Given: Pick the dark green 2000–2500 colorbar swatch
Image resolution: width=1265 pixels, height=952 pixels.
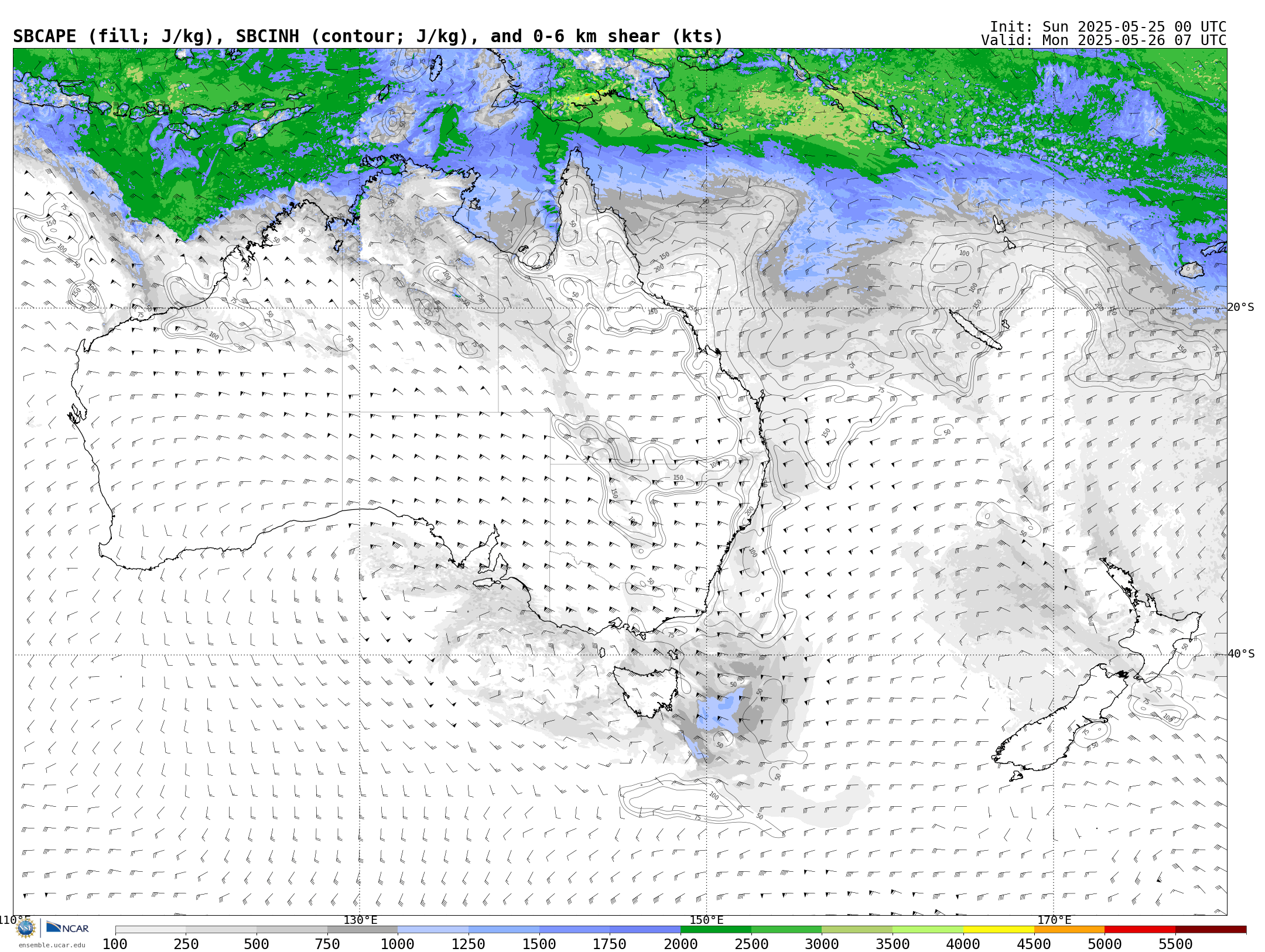Looking at the screenshot, I should tap(716, 930).
